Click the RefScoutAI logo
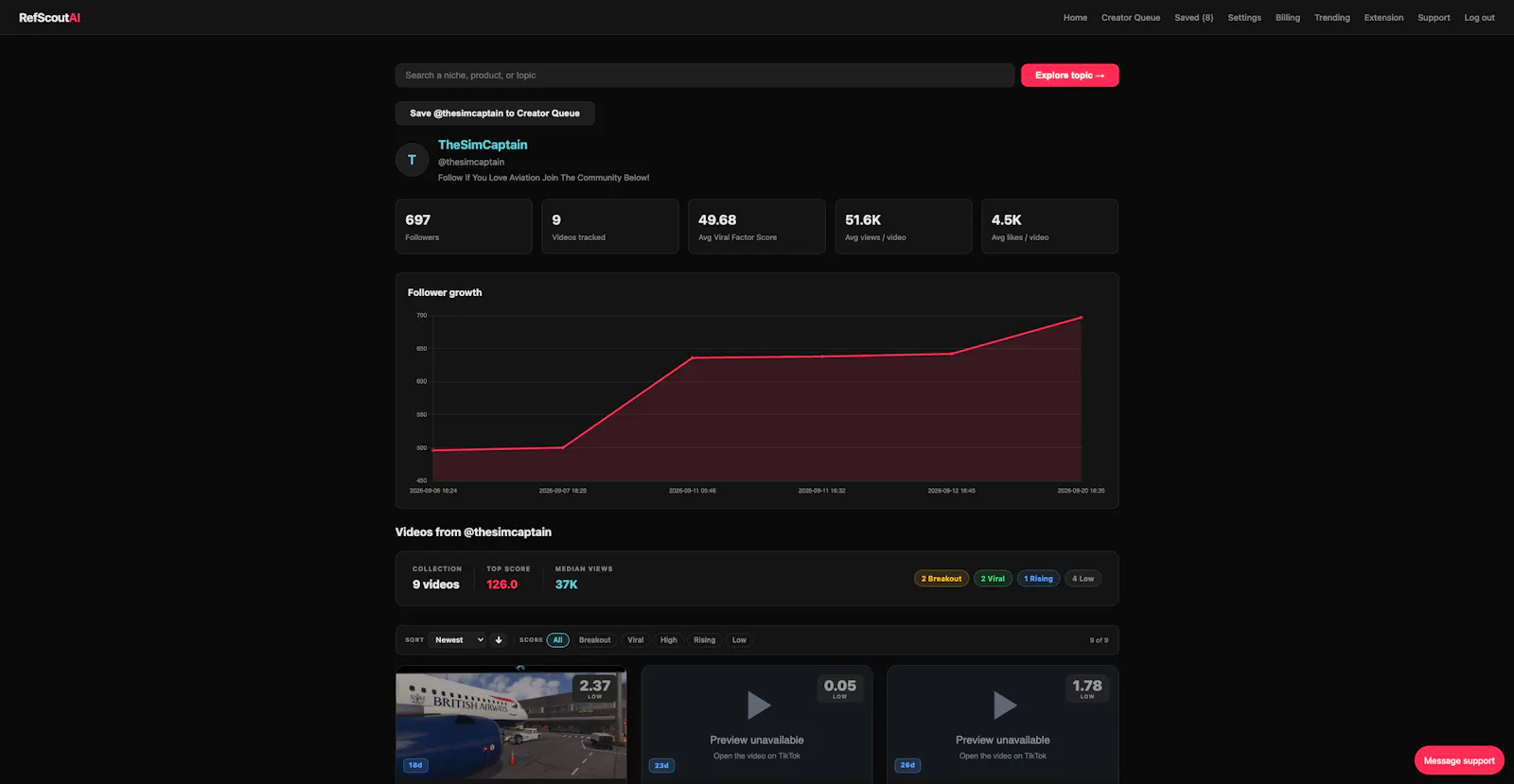 click(x=49, y=18)
